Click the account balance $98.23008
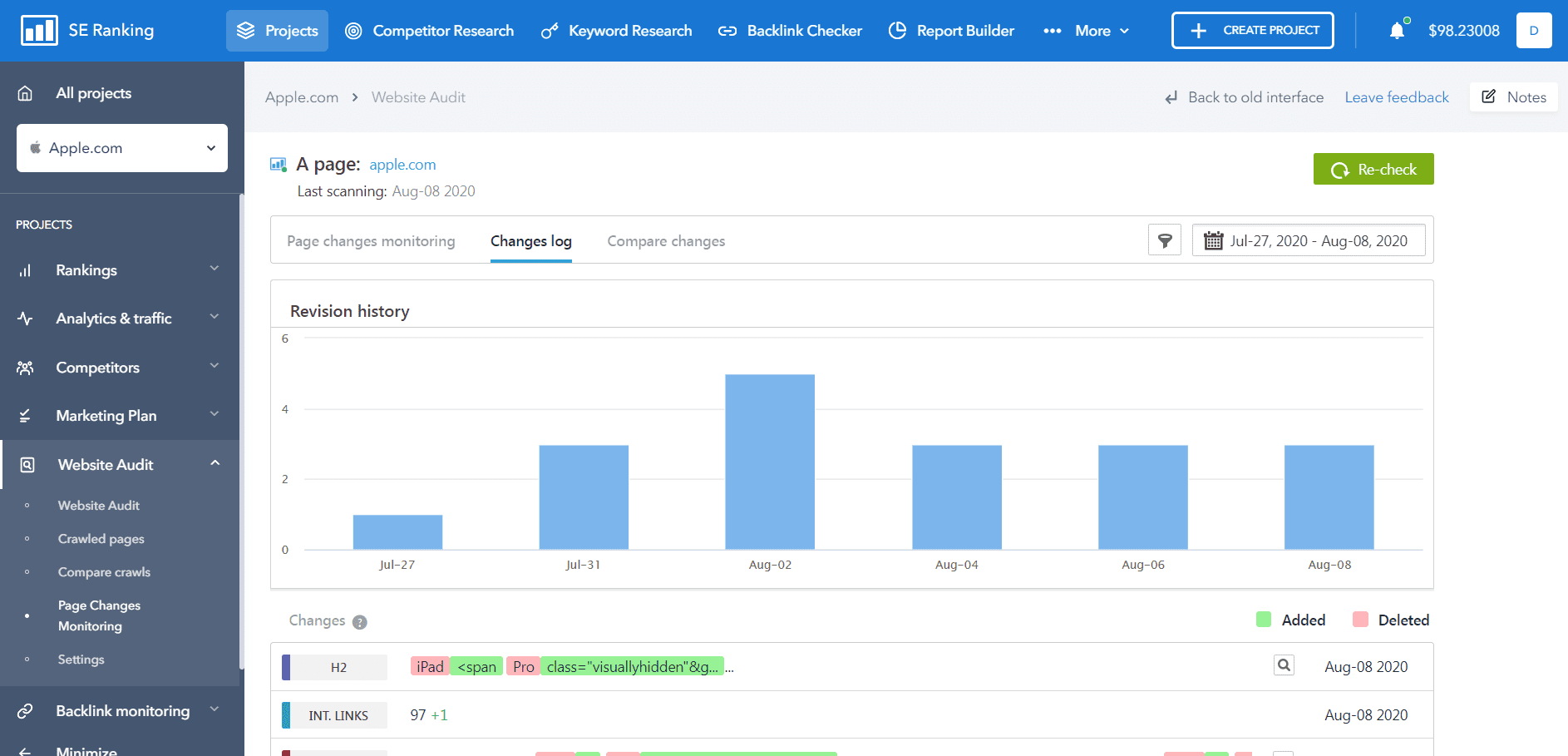Image resolution: width=1568 pixels, height=756 pixels. click(1463, 31)
